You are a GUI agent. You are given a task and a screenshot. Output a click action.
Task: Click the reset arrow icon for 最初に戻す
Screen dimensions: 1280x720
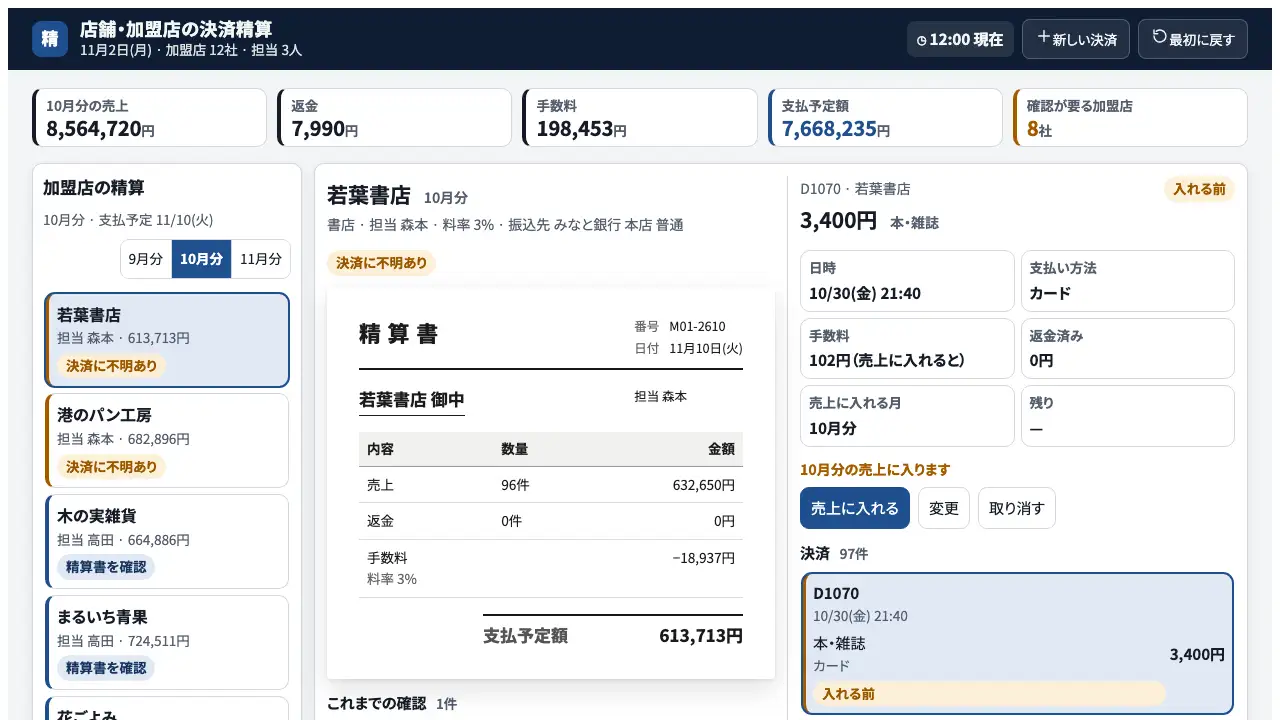(1159, 37)
